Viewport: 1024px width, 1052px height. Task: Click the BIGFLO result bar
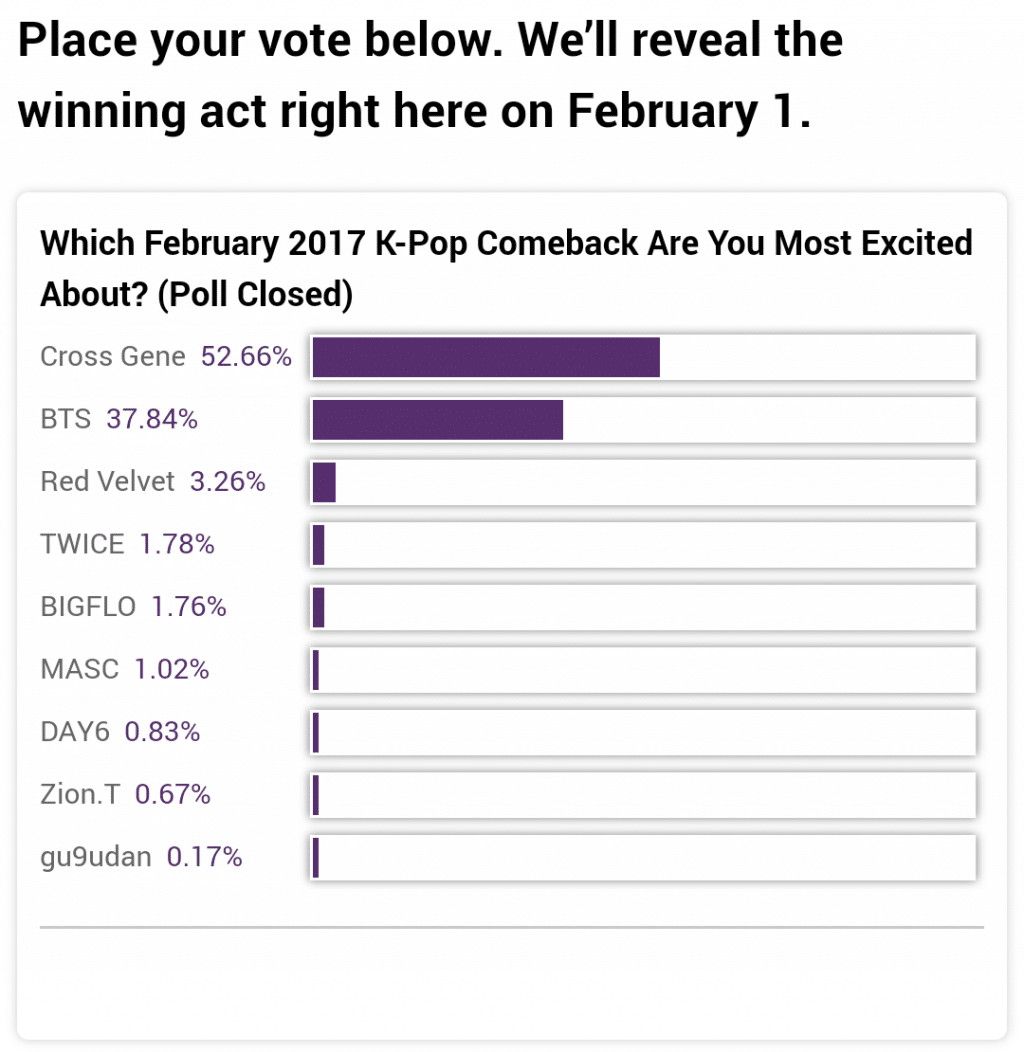[643, 607]
